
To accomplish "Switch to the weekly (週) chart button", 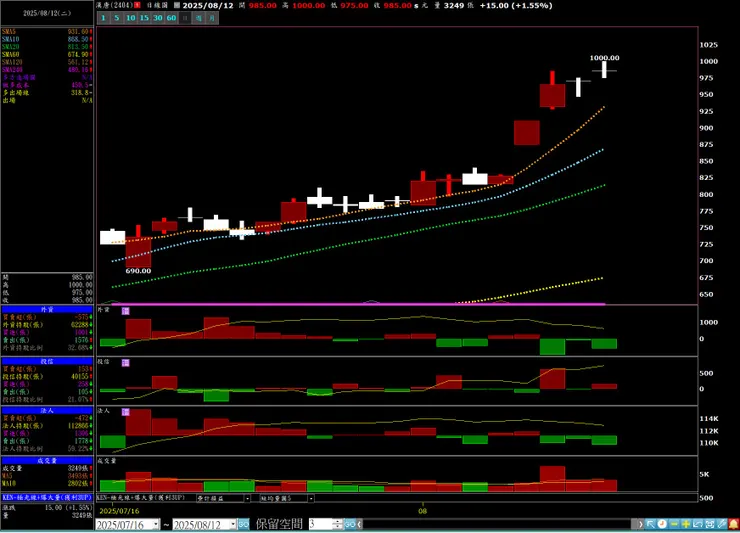I will click(199, 18).
